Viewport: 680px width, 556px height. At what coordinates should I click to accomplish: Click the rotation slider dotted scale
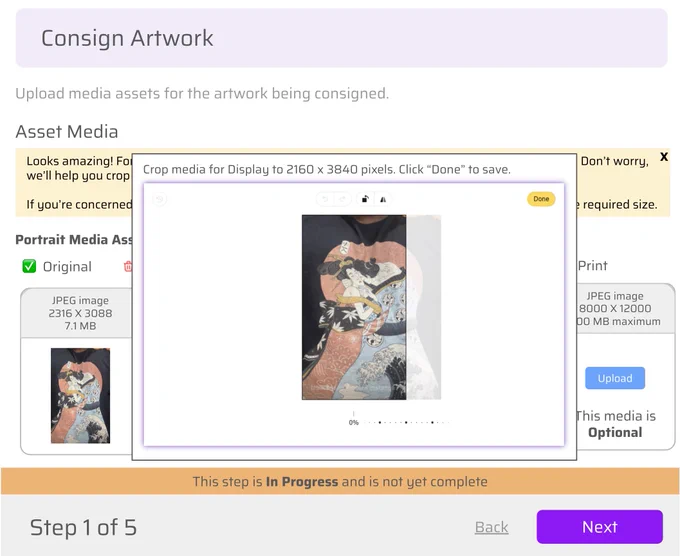(406, 422)
